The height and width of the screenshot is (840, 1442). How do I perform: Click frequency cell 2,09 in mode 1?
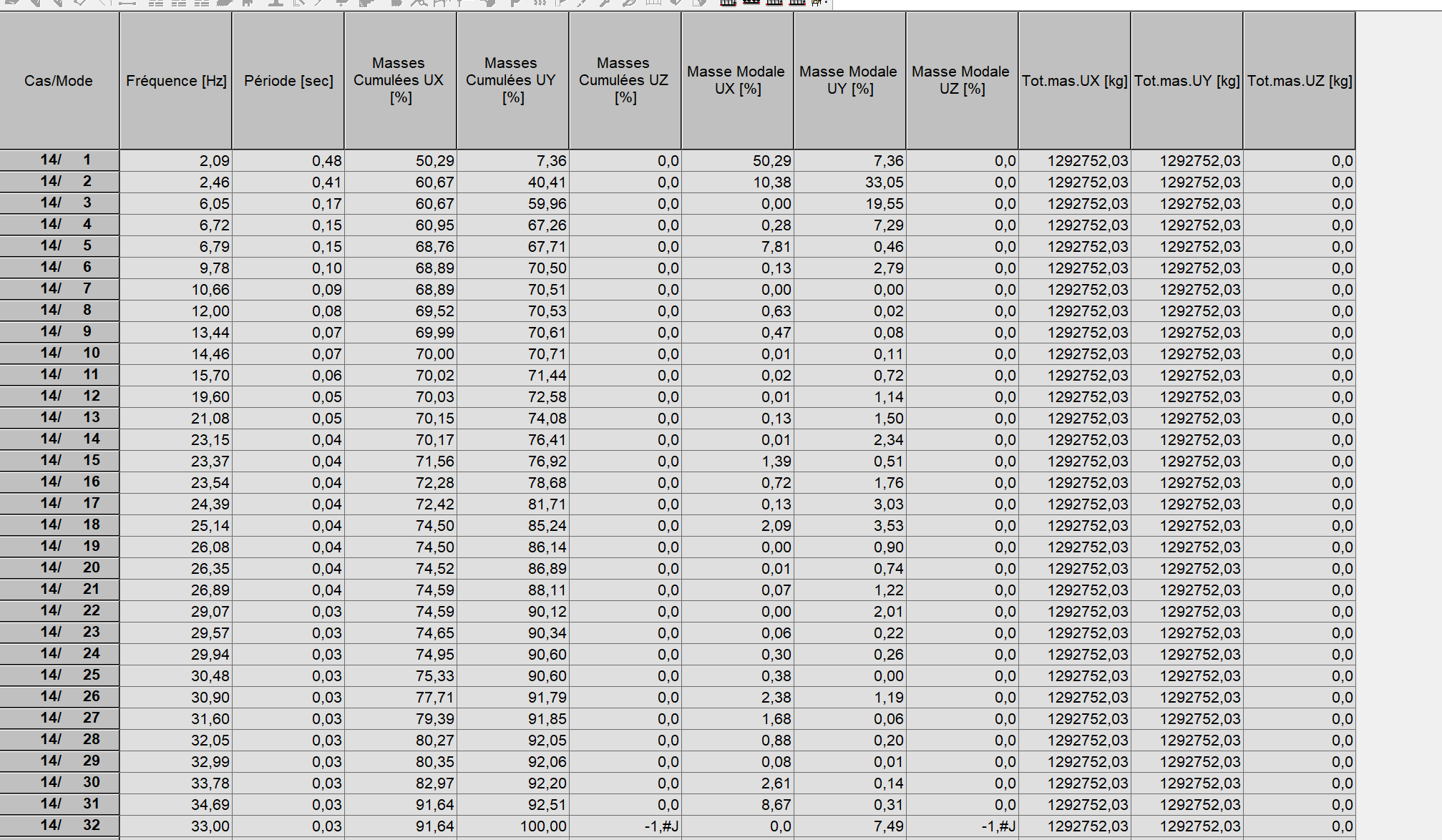pos(176,161)
